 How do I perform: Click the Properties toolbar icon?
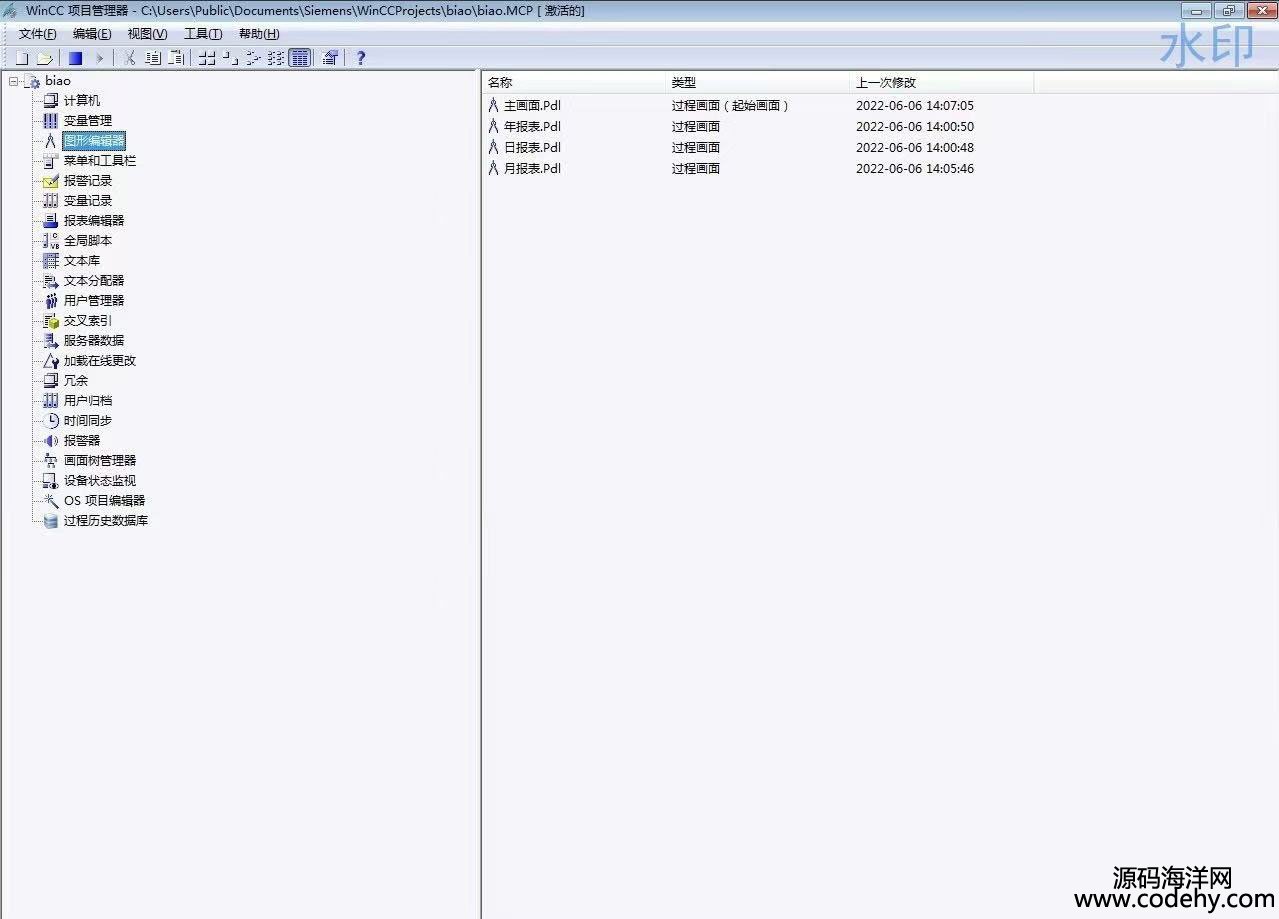(x=330, y=58)
